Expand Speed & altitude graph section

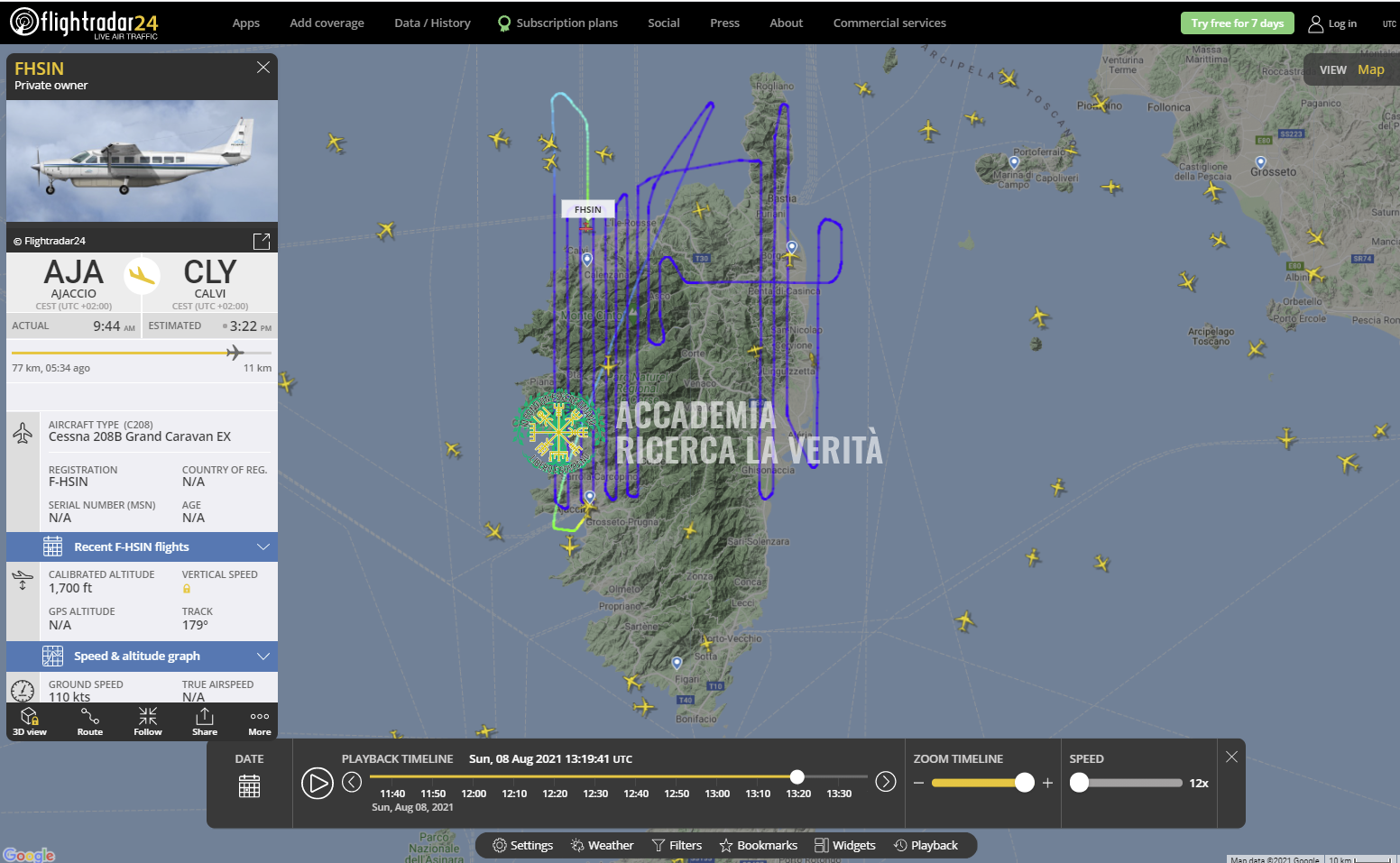[142, 656]
